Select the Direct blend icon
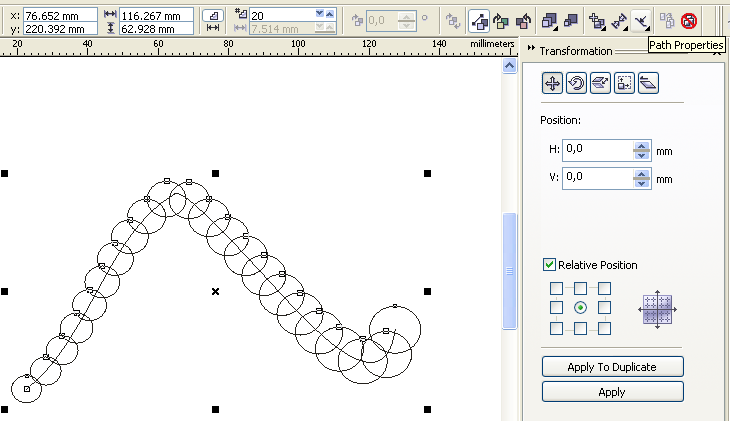Viewport: 730px width, 421px height. pyautogui.click(x=478, y=18)
